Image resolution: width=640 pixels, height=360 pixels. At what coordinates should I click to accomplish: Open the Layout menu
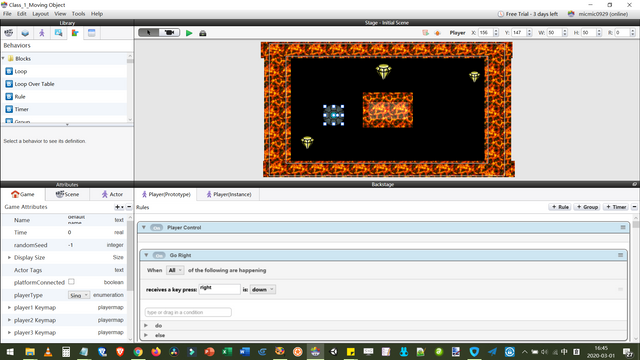click(40, 14)
